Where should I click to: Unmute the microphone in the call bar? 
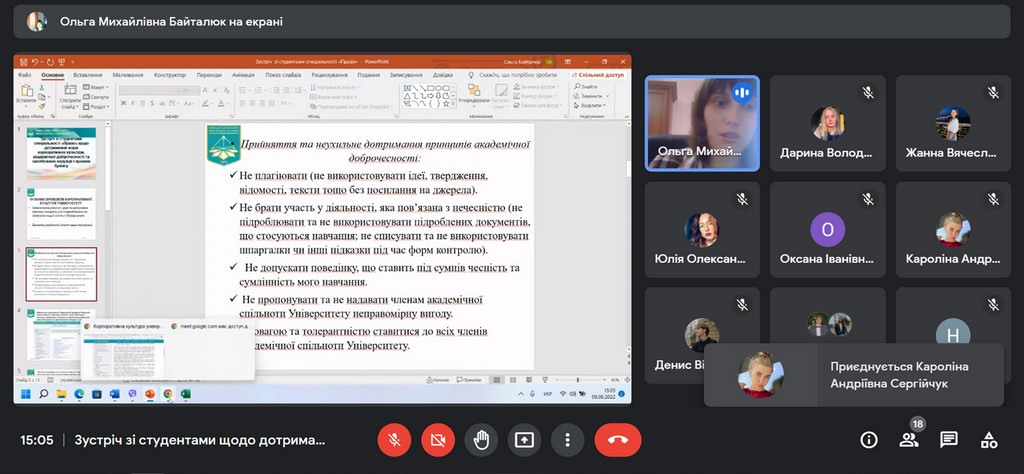(x=394, y=440)
